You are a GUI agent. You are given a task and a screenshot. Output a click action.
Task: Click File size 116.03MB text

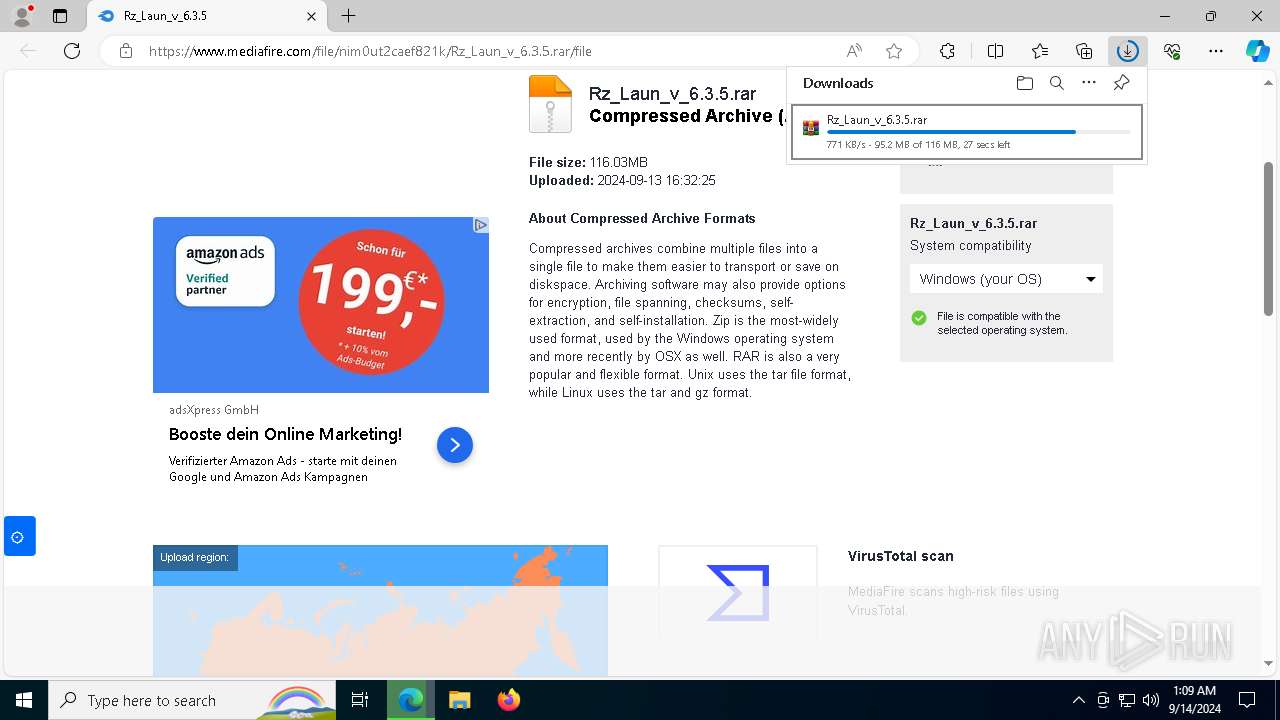click(x=588, y=162)
